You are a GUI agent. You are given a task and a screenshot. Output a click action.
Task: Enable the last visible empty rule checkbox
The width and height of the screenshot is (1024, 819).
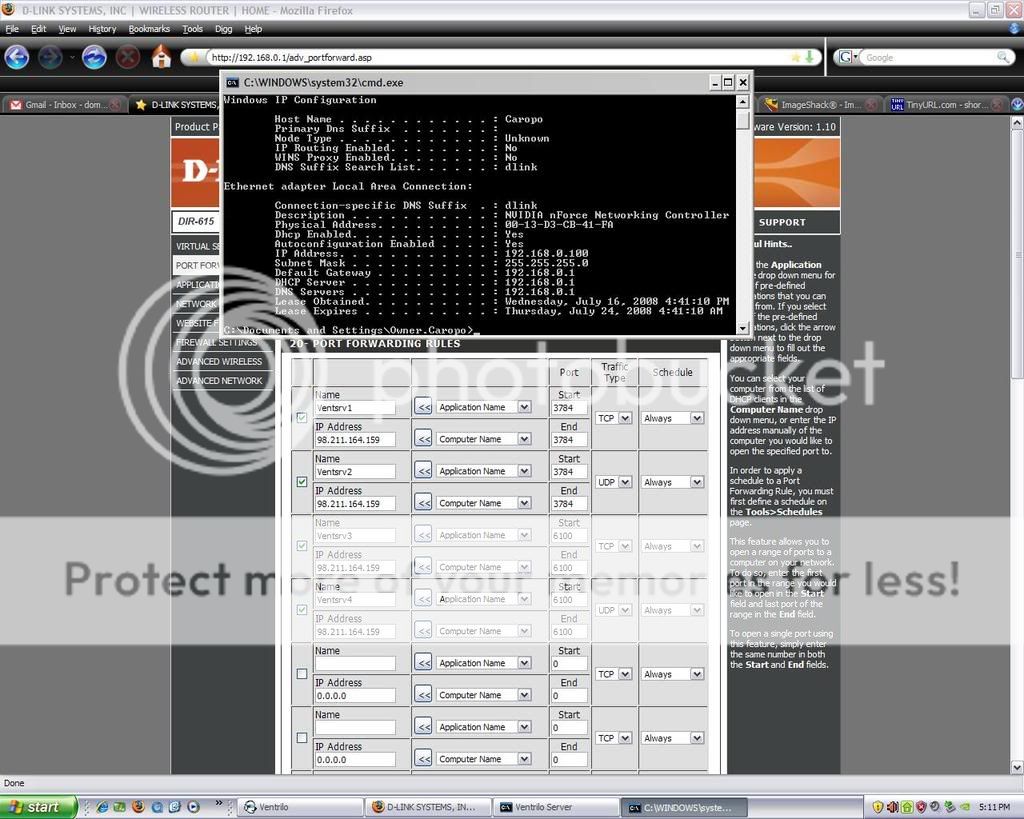[302, 737]
